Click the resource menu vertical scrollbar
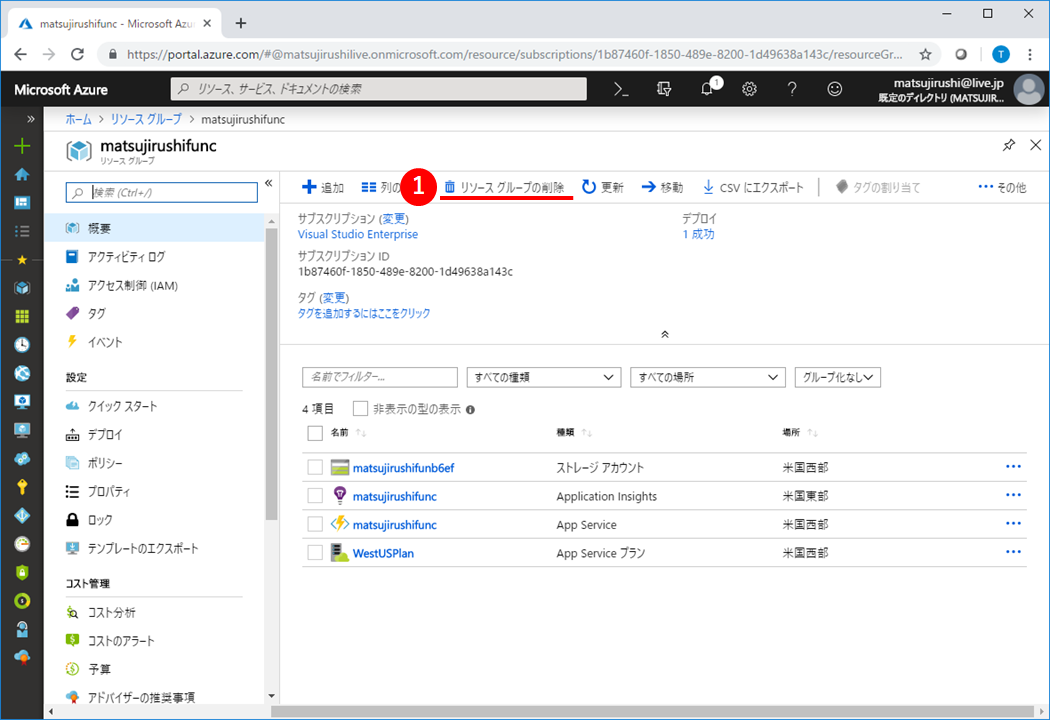Screen dimensions: 1050x720 [271, 375]
